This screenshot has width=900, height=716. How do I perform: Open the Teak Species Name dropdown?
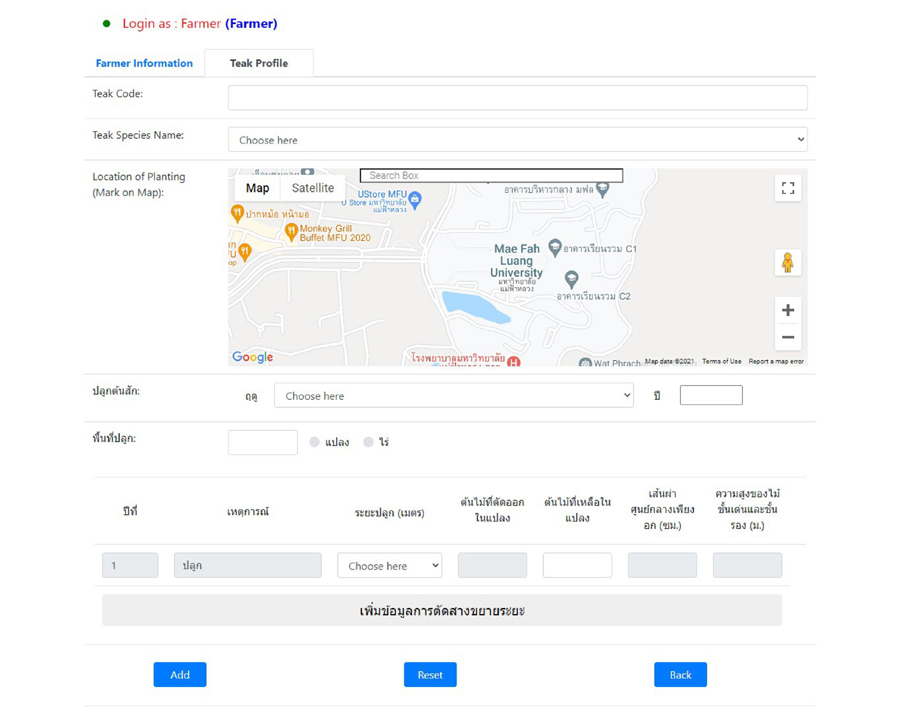pos(517,140)
